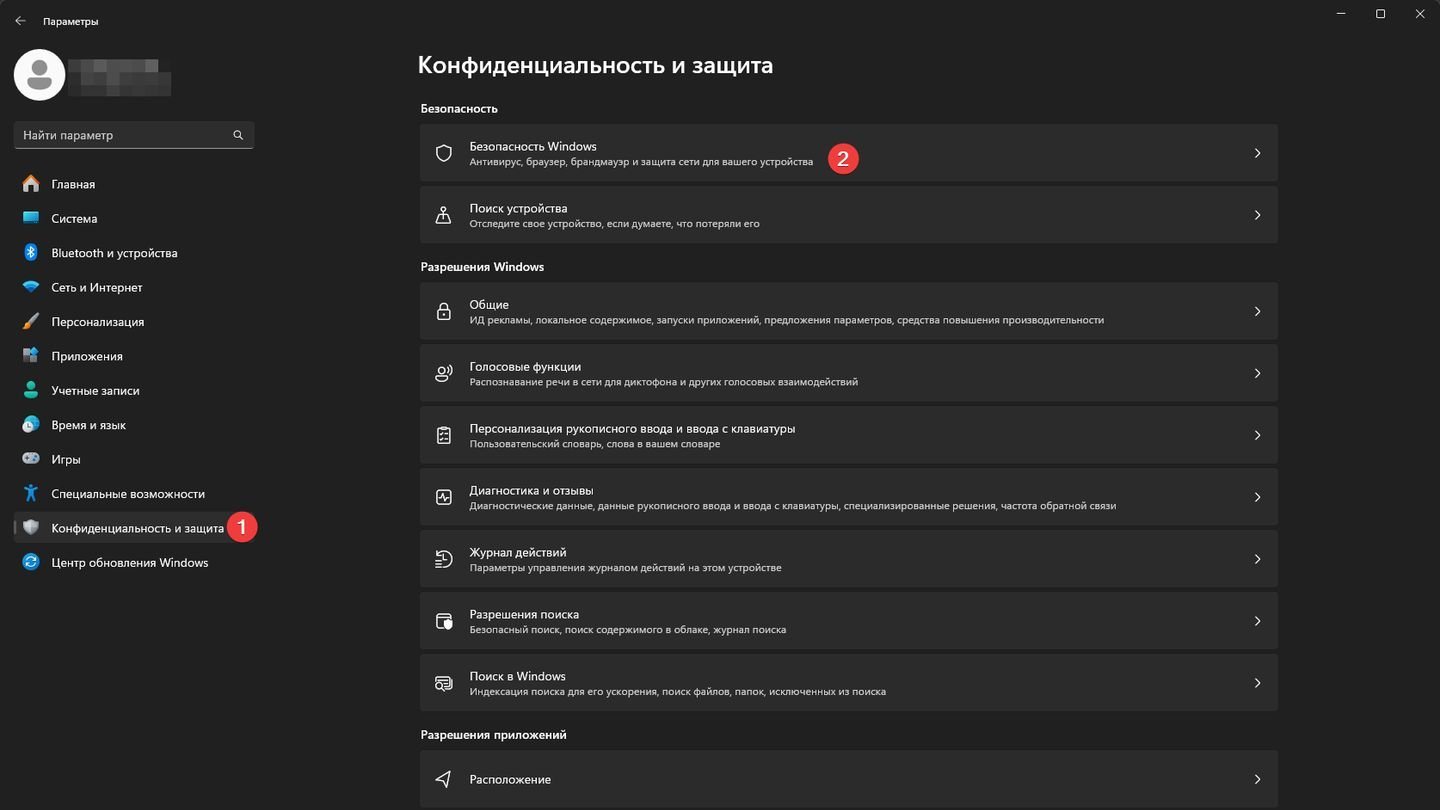Click the chevron on the Поиск в Windows row

pos(1257,683)
